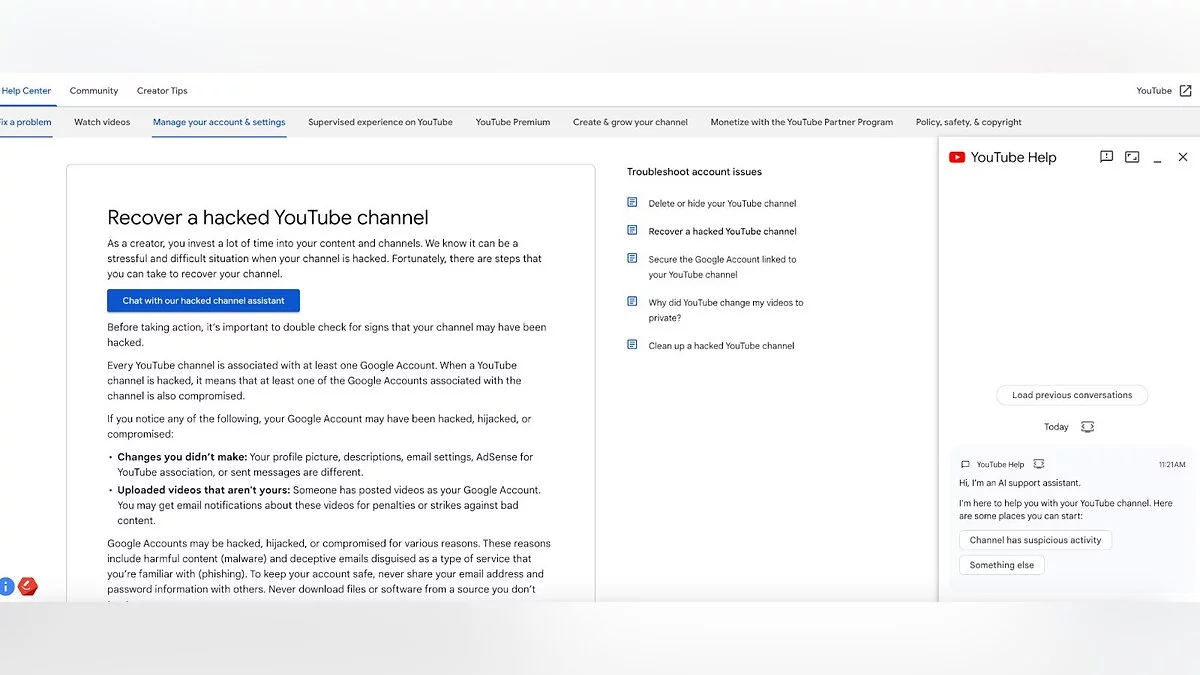Viewport: 1200px width, 675px height.
Task: Select the 'Something else' chat option
Action: point(1001,565)
